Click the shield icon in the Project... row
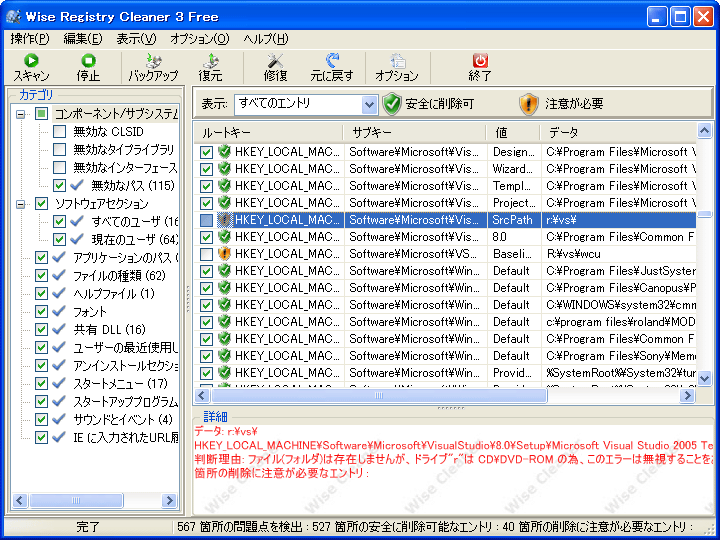 pos(224,202)
